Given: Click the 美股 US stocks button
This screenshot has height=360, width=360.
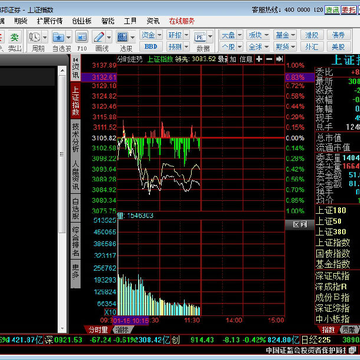Looking at the screenshot, I should pyautogui.click(x=339, y=46).
